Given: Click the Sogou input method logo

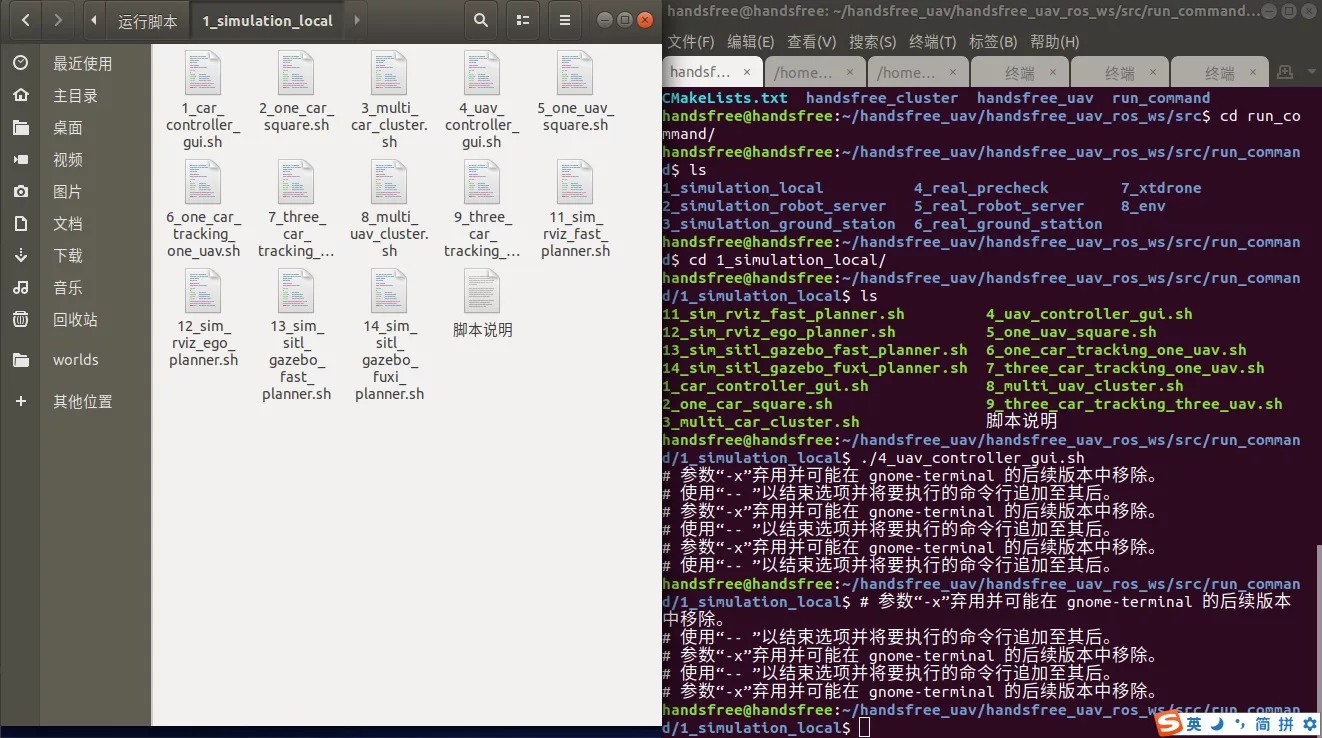Looking at the screenshot, I should [1169, 723].
